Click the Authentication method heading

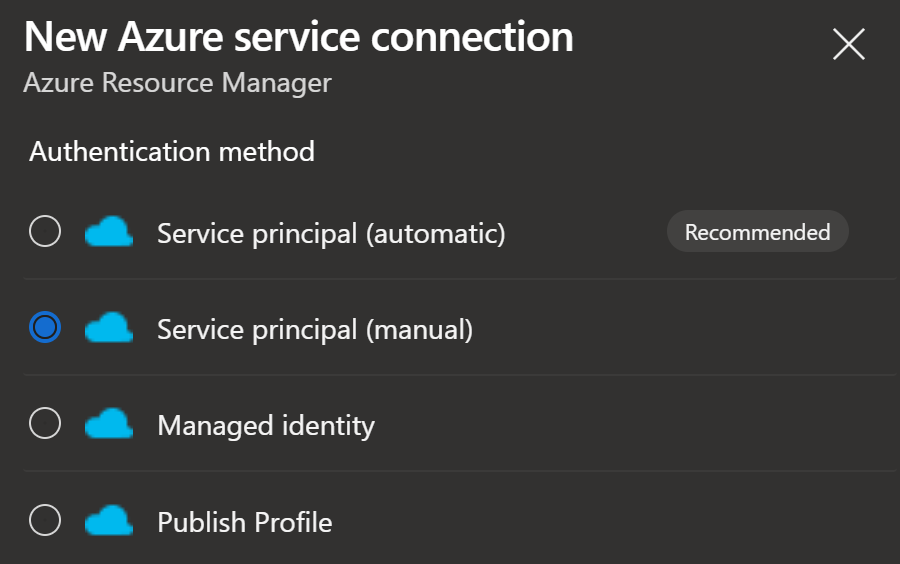172,151
